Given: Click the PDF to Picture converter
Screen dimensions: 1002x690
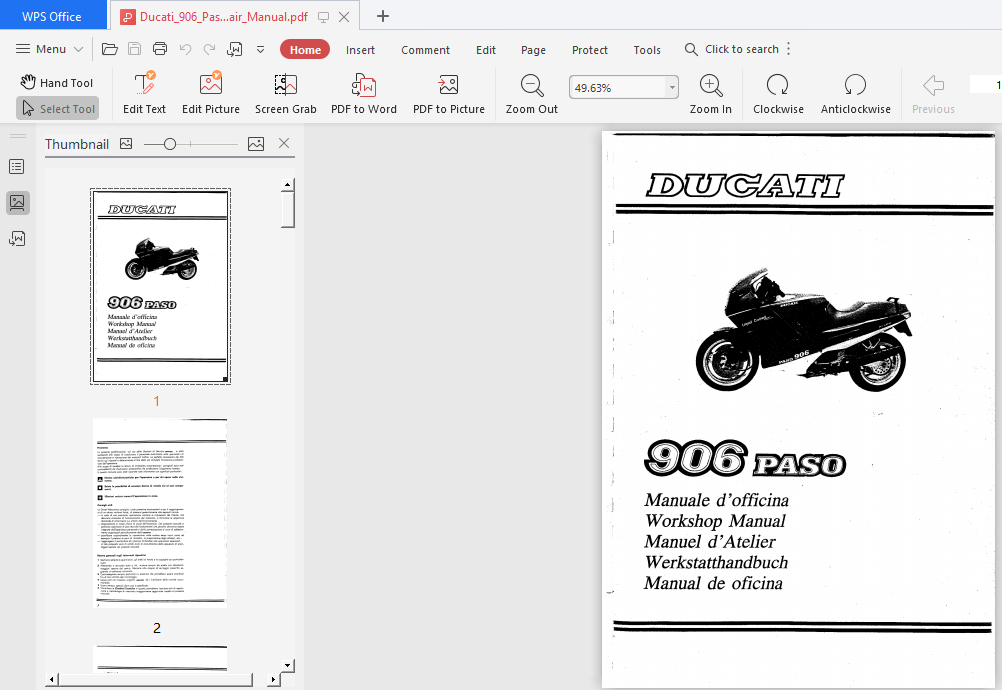Looking at the screenshot, I should click(449, 93).
